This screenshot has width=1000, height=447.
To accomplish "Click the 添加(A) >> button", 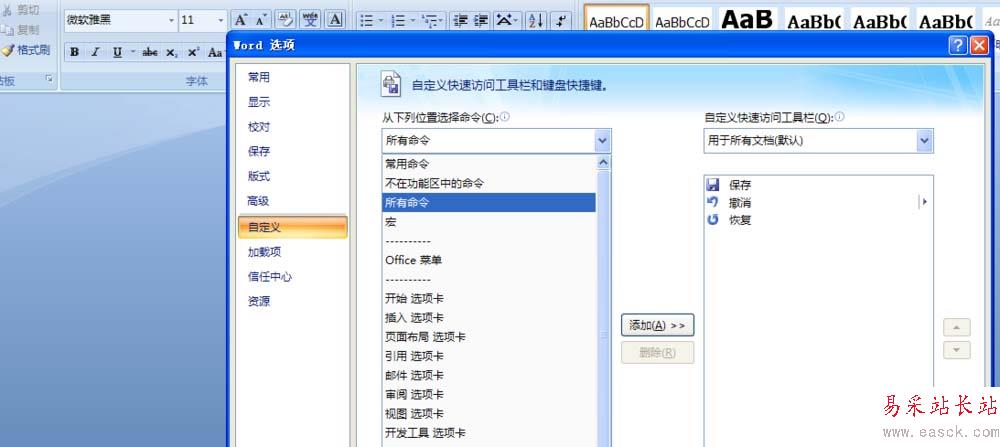I will (658, 325).
